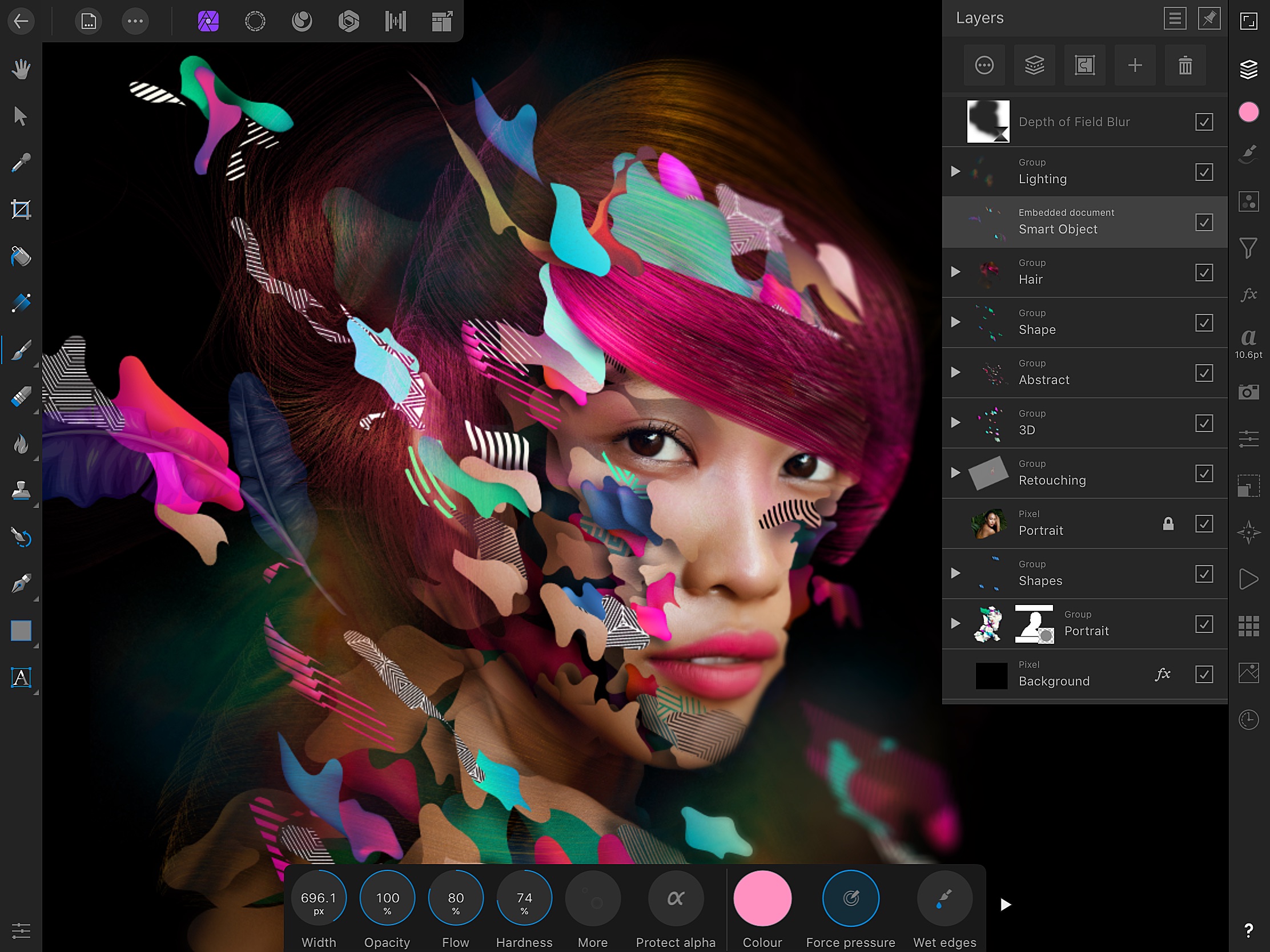
Task: Select the Burn flame tool
Action: pyautogui.click(x=21, y=444)
